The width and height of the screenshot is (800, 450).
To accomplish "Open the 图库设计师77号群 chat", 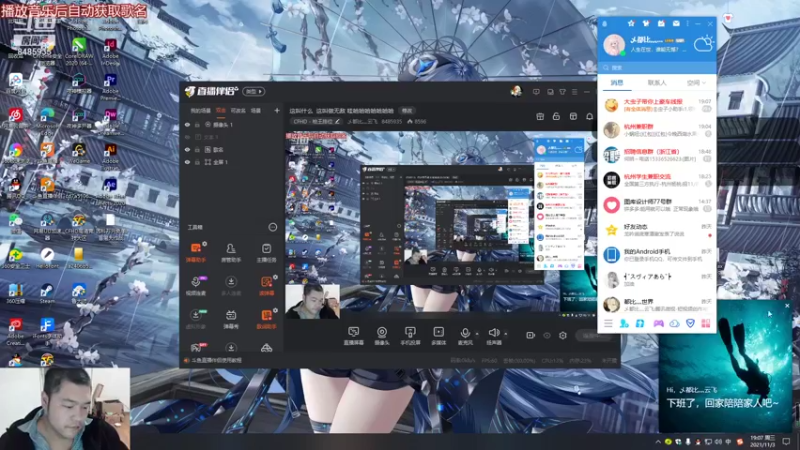I will [657, 205].
